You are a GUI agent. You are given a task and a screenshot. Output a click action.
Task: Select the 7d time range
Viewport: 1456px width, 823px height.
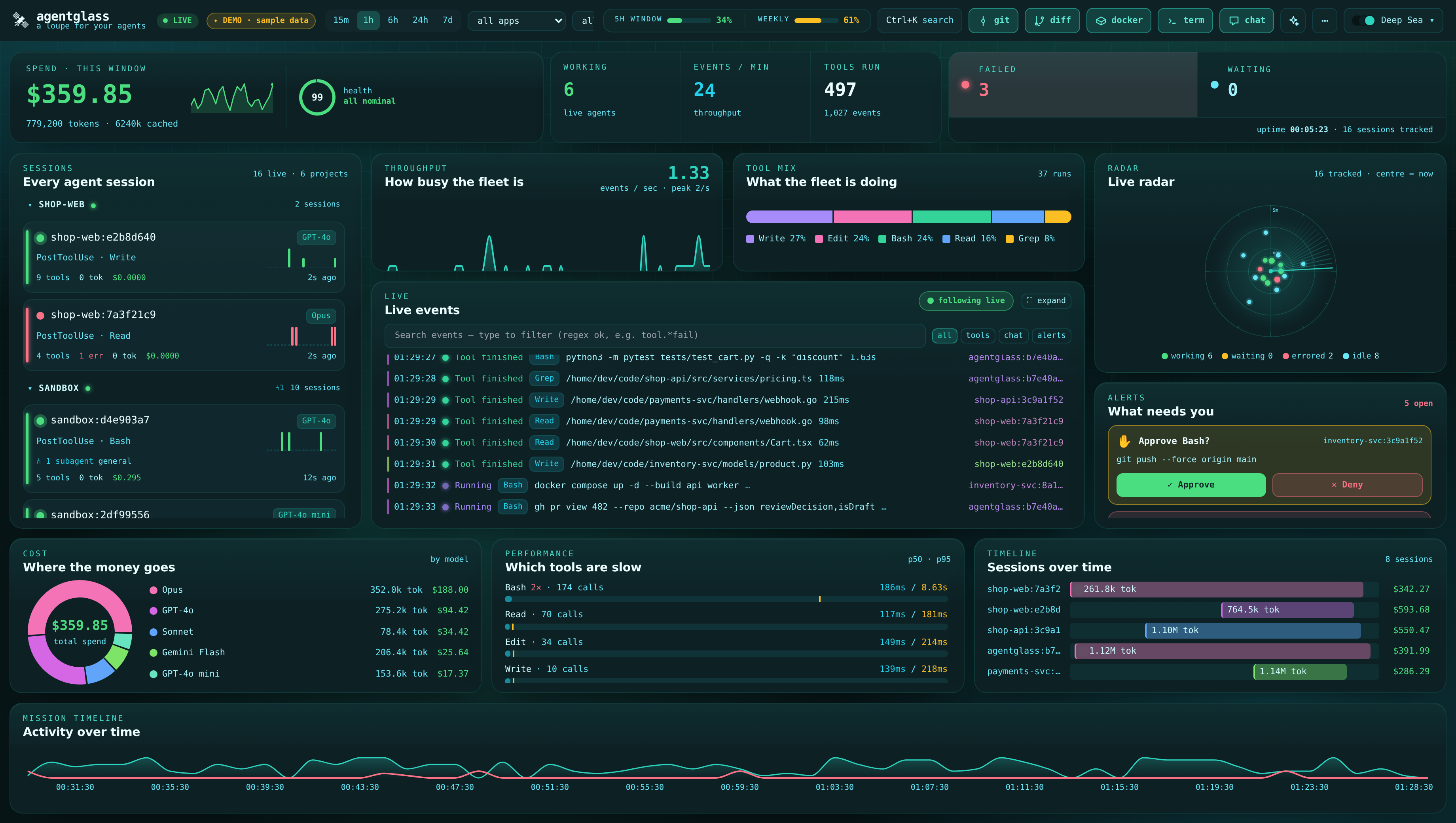pyautogui.click(x=447, y=20)
